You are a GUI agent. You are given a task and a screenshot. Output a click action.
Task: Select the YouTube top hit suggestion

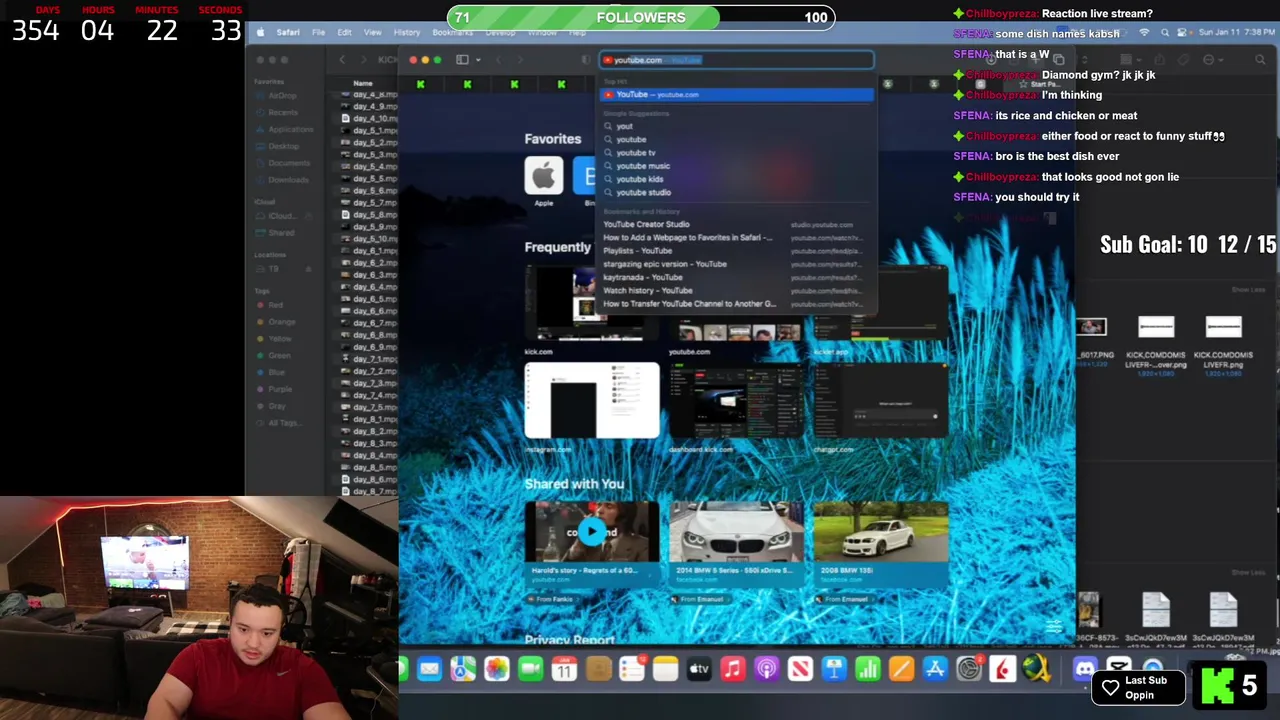coord(736,95)
